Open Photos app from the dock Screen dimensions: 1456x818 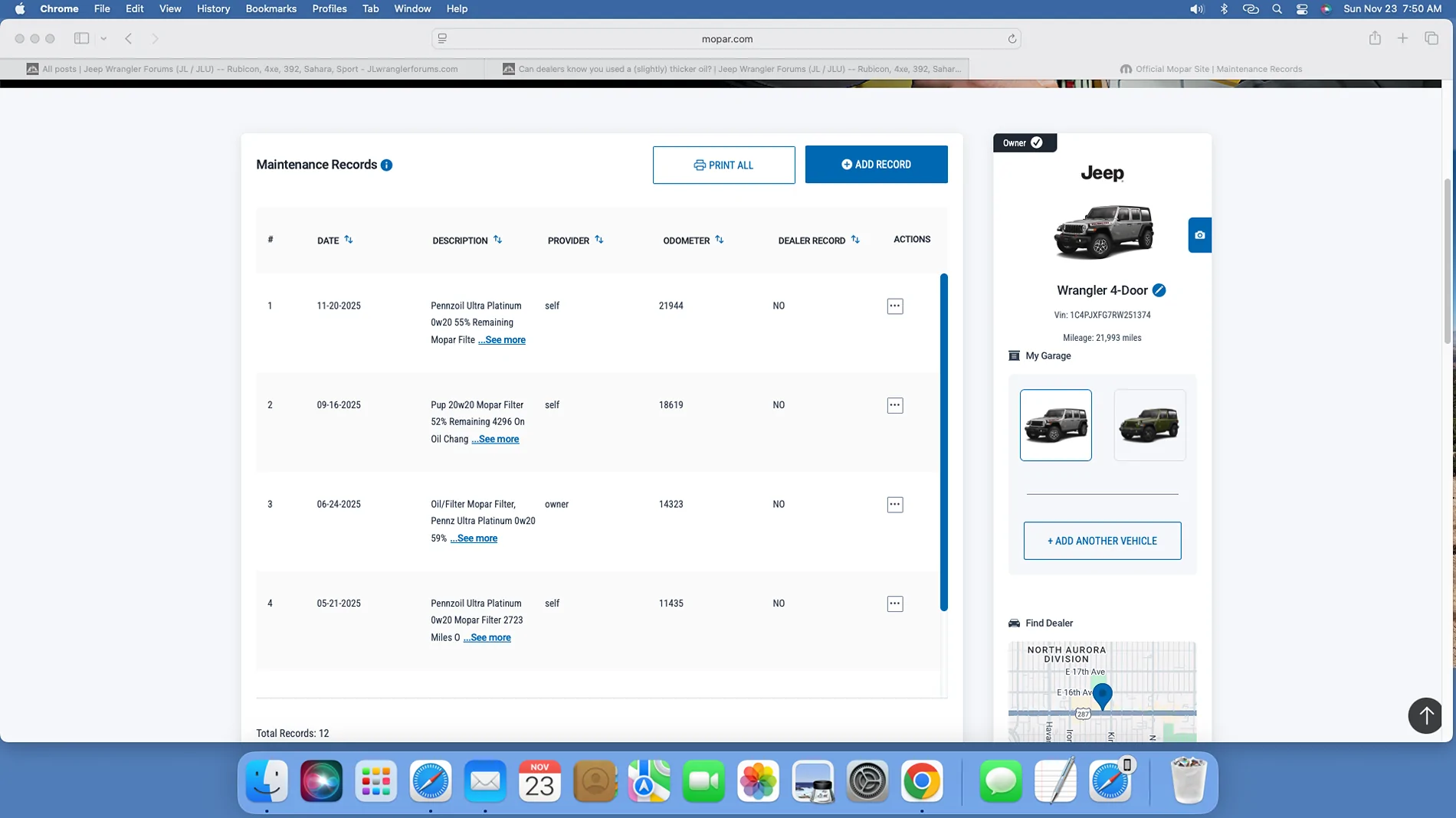click(758, 781)
